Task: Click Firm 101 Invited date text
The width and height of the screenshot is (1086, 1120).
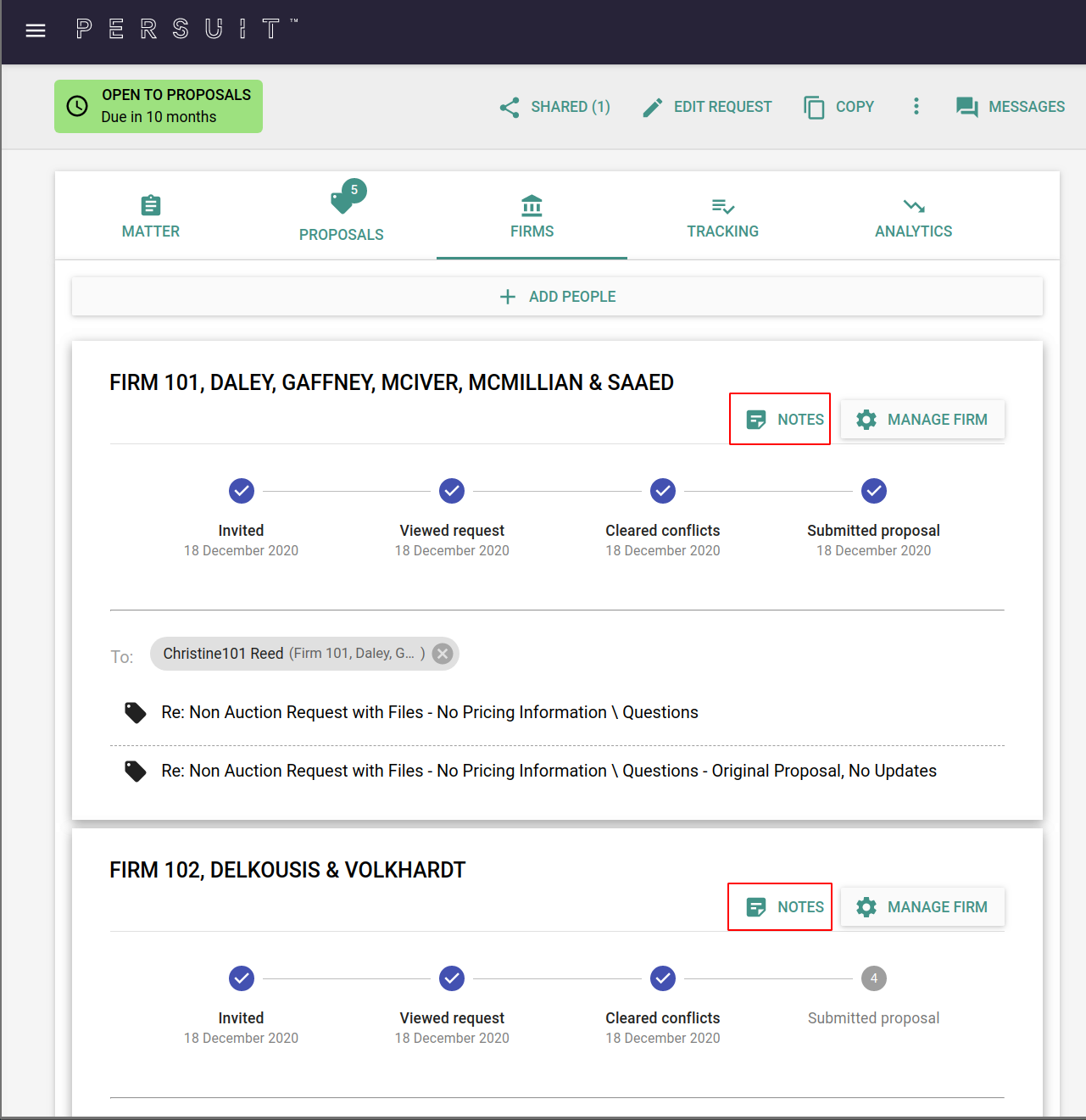Action: (242, 551)
